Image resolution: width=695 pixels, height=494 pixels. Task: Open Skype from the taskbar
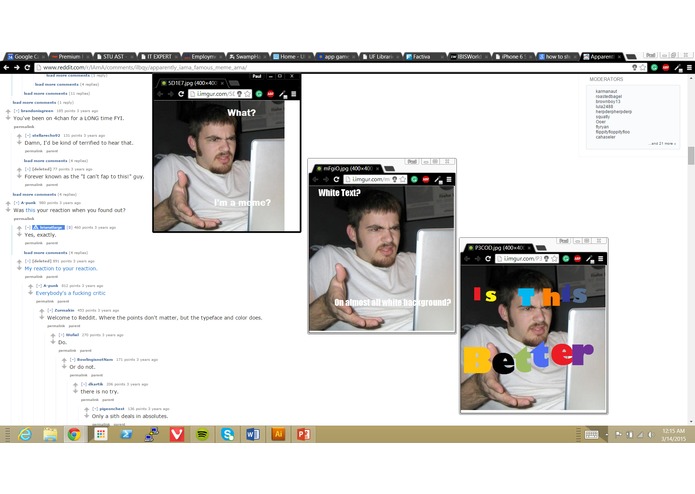(227, 434)
